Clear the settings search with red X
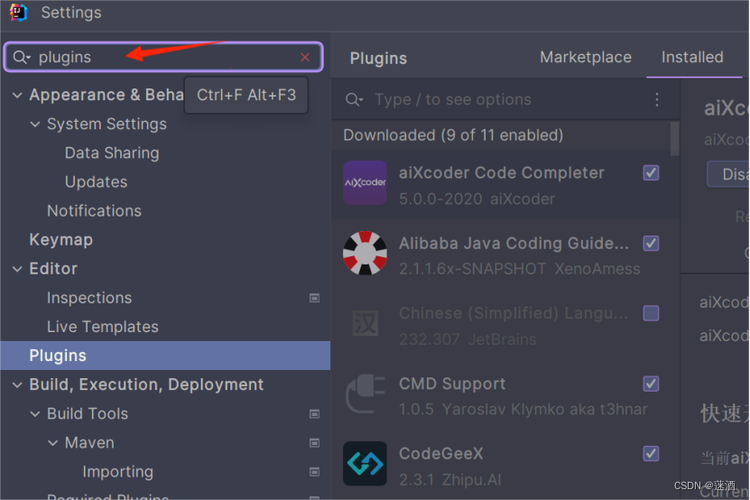Image resolution: width=750 pixels, height=500 pixels. pyautogui.click(x=306, y=58)
